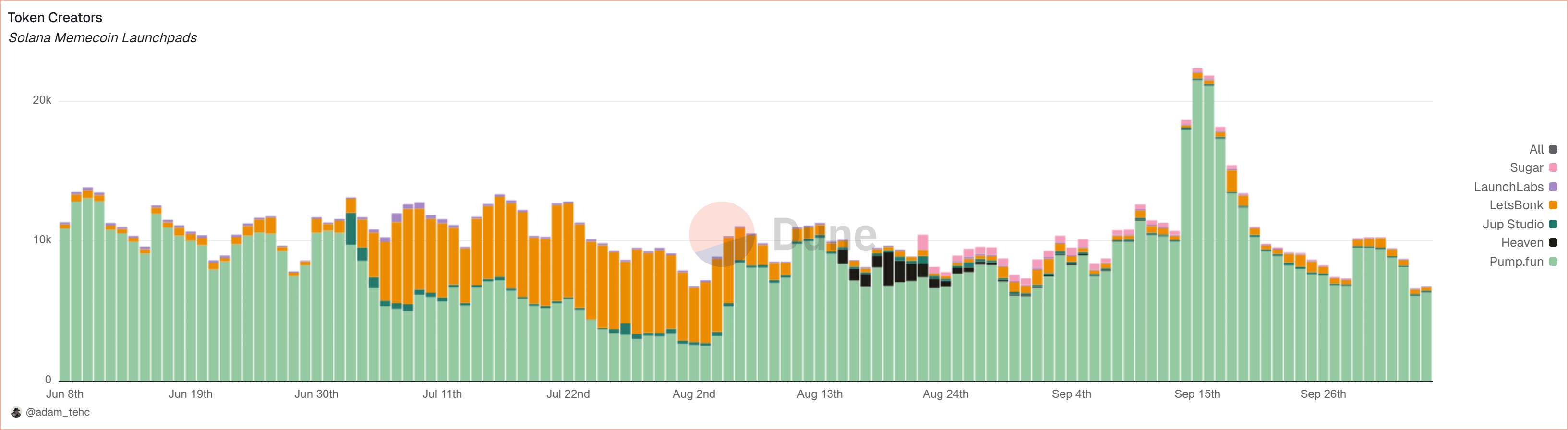Select the Heaven legend label
Viewport: 1568px width, 430px height.
(1522, 243)
